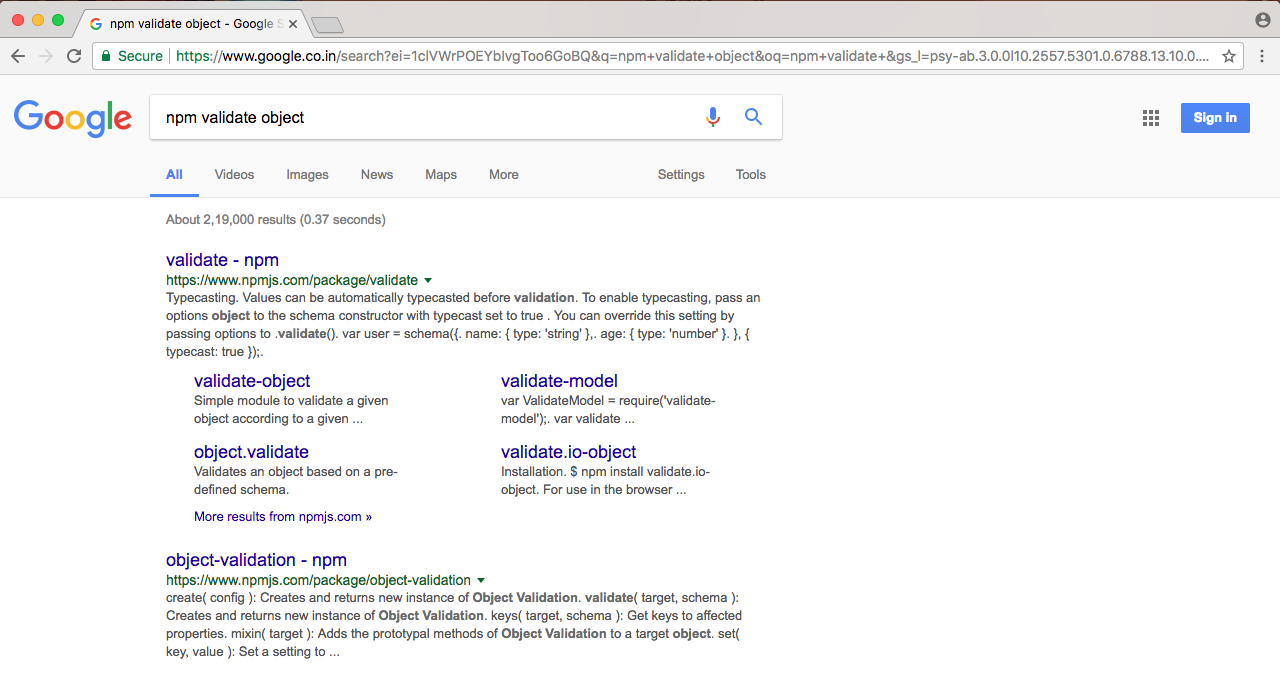
Task: Open a new browser tab
Action: (327, 24)
